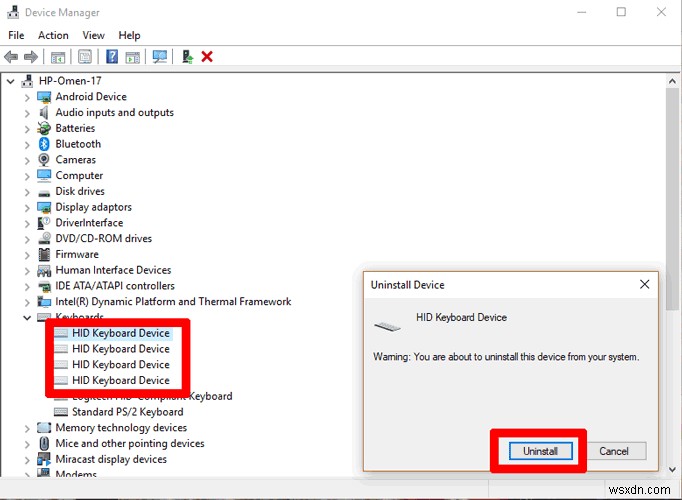The width and height of the screenshot is (682, 500).
Task: Select the Batteries category label
Action: coord(75,128)
